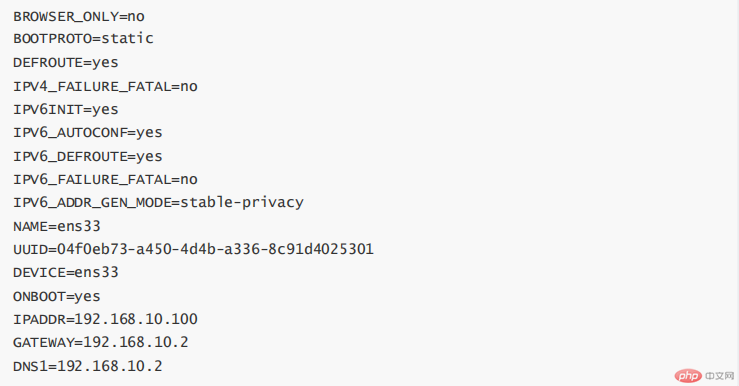
Task: Click the IPV6_FAILURE_FATAL=no line
Action: 105,180
